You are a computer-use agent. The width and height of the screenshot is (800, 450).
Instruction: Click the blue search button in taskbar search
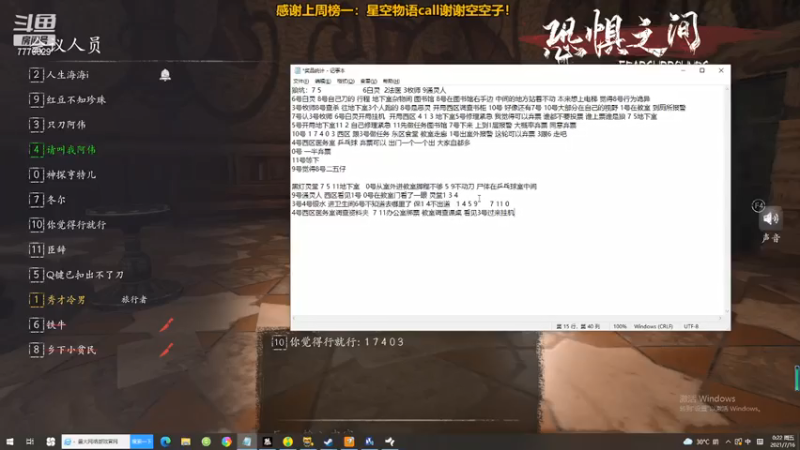(x=141, y=442)
